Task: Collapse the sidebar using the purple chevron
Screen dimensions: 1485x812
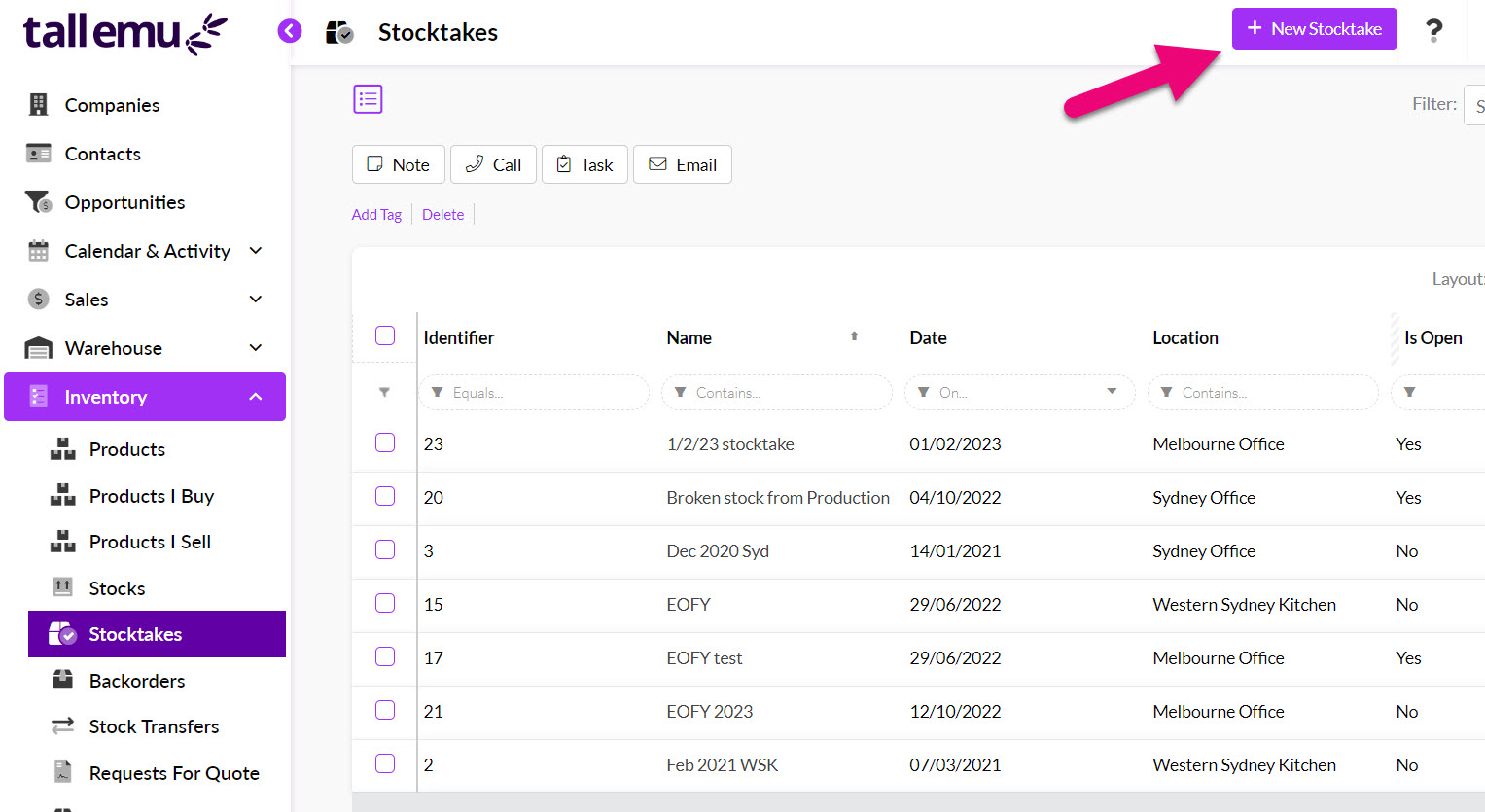Action: pos(289,30)
